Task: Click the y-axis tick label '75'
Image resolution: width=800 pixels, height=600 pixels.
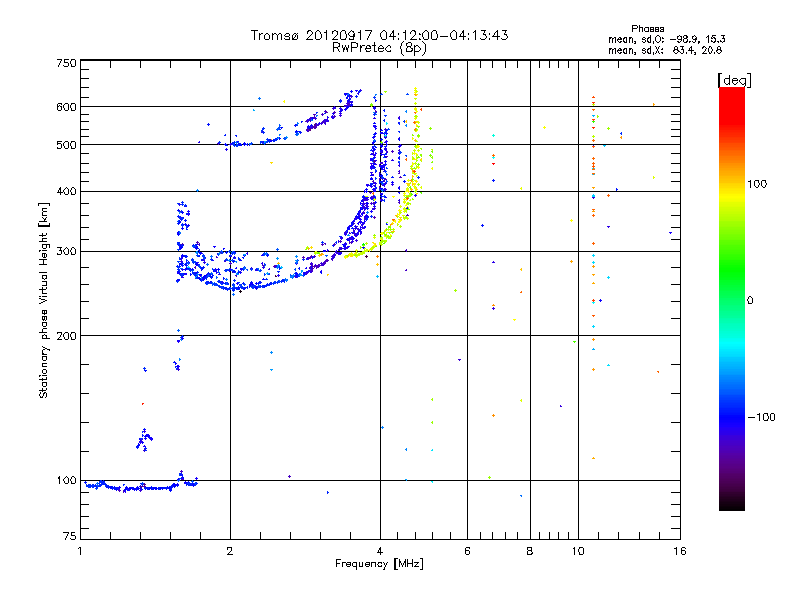Action: tap(70, 536)
